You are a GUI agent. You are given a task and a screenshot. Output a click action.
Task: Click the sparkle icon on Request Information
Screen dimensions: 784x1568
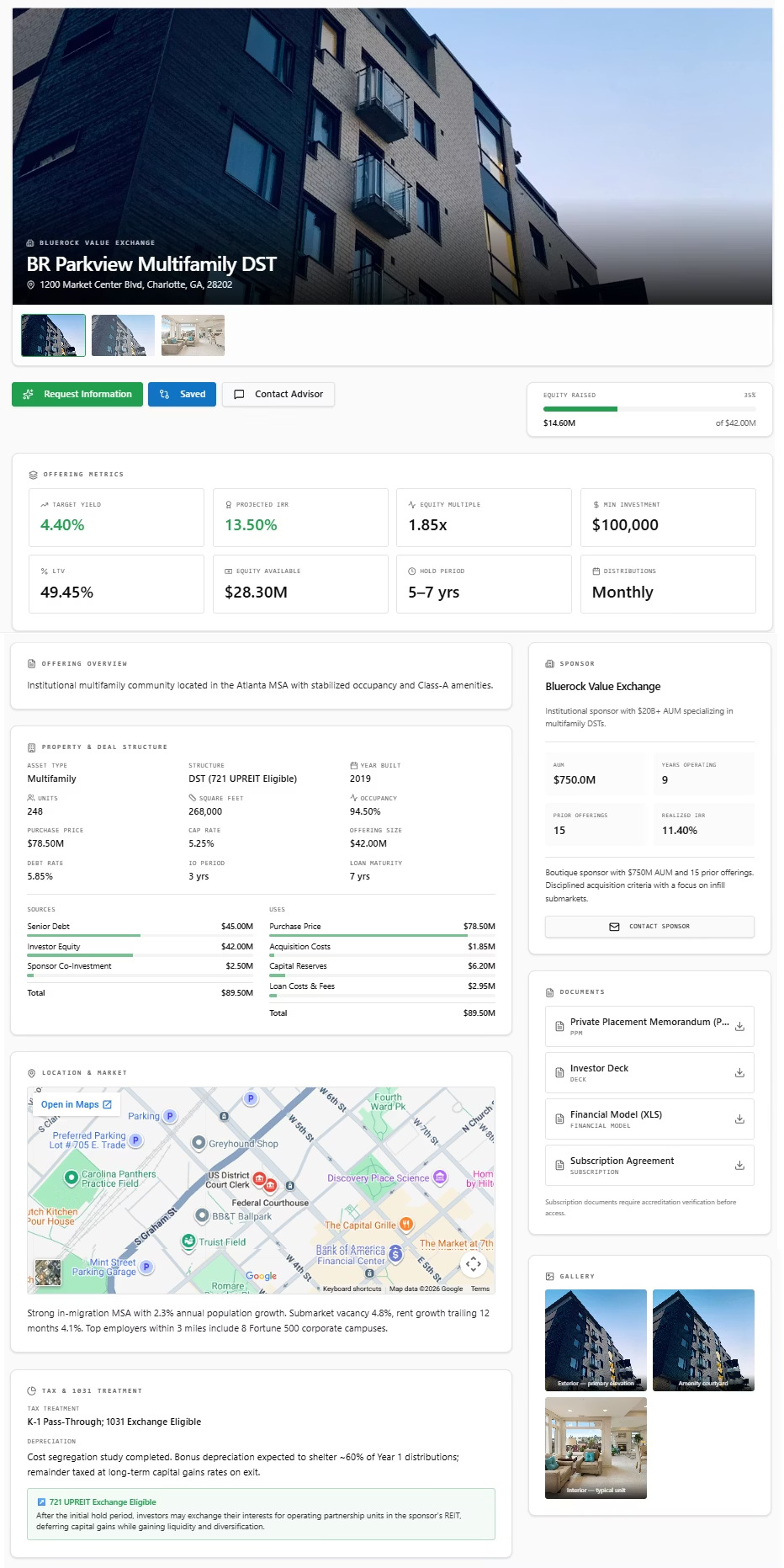pyautogui.click(x=28, y=394)
